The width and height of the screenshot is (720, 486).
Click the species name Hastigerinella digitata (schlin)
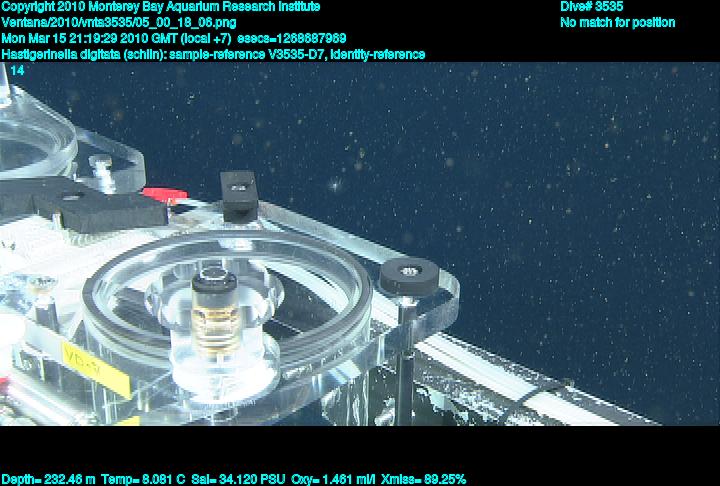click(x=84, y=55)
